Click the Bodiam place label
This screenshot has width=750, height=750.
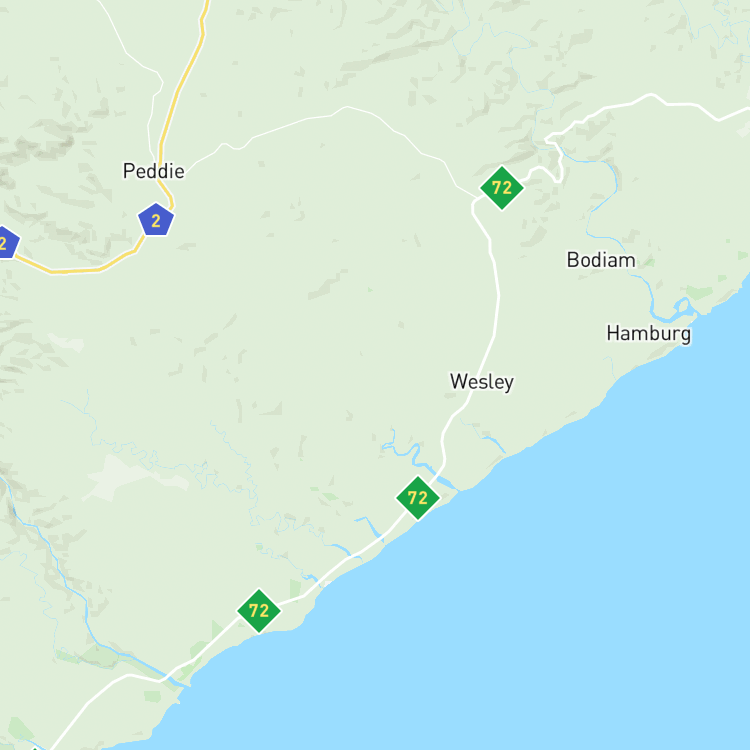point(601,260)
